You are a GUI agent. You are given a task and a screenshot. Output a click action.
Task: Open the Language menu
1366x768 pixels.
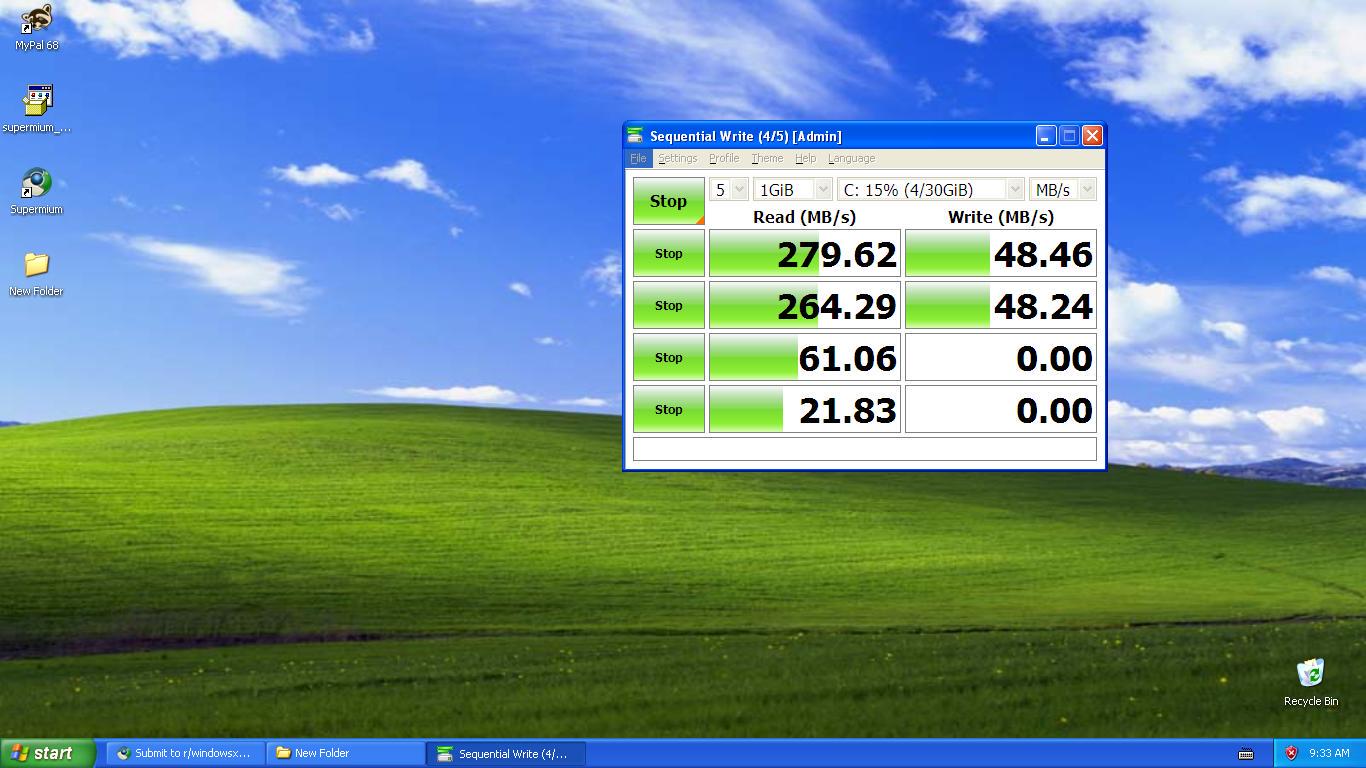(x=851, y=158)
